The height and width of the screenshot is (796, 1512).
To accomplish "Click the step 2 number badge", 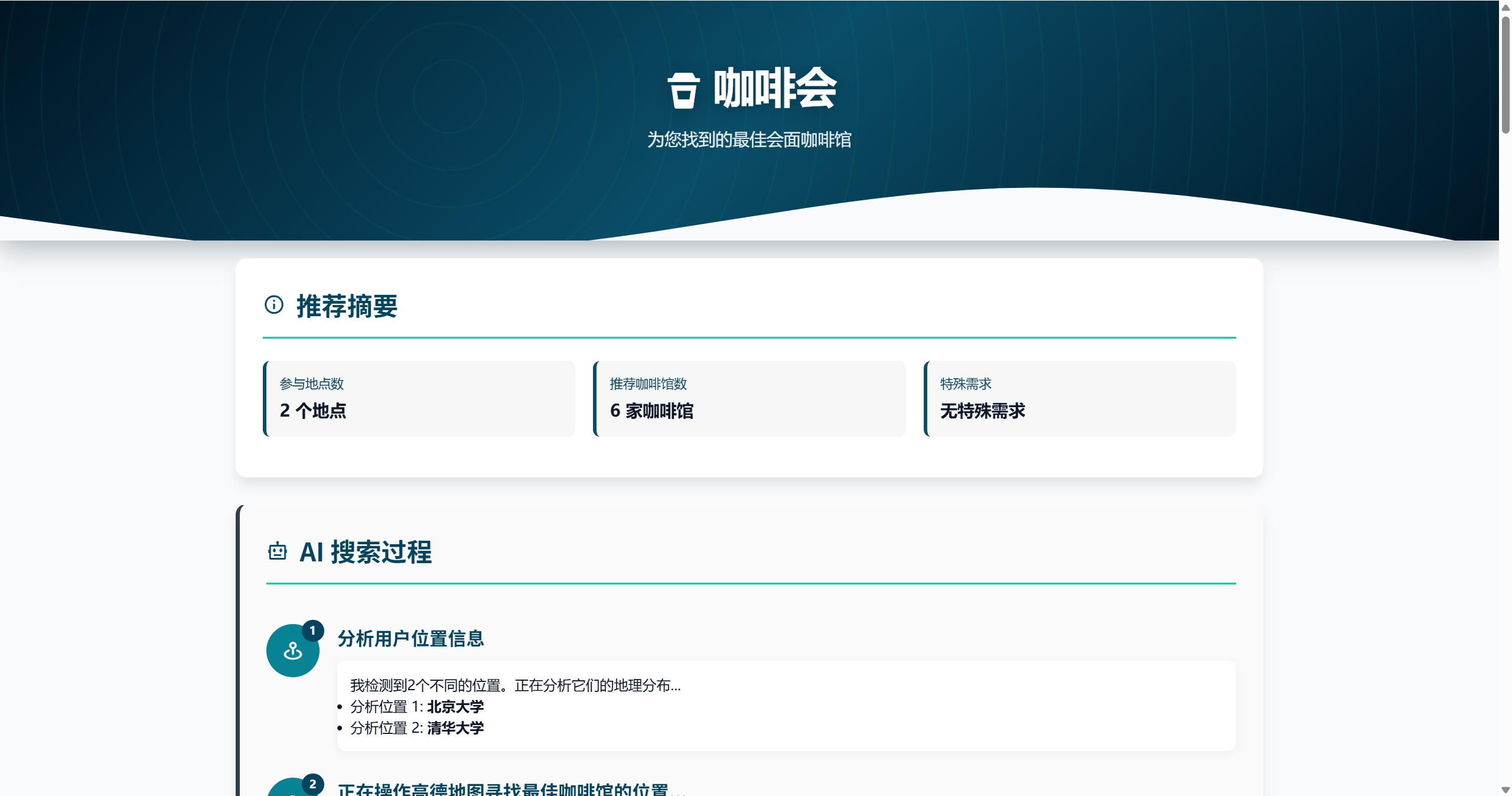I will point(312,784).
